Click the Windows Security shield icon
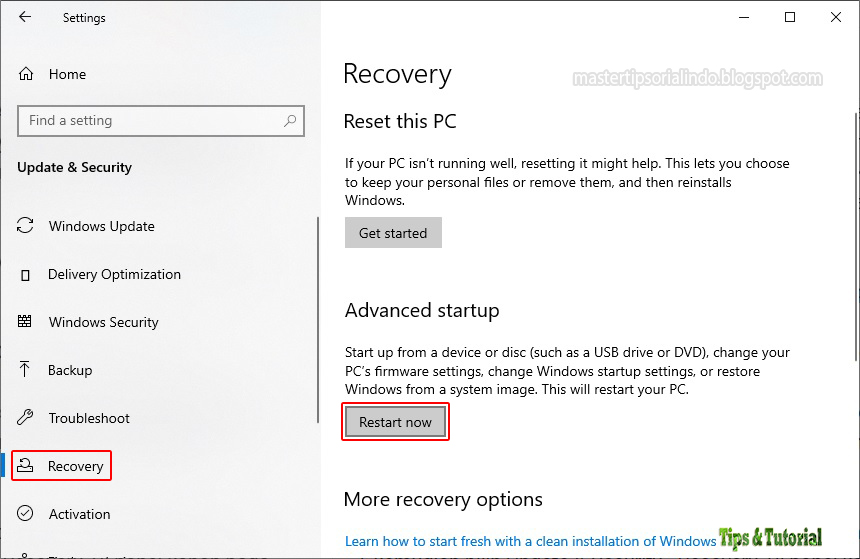Image resolution: width=860 pixels, height=559 pixels. click(26, 322)
